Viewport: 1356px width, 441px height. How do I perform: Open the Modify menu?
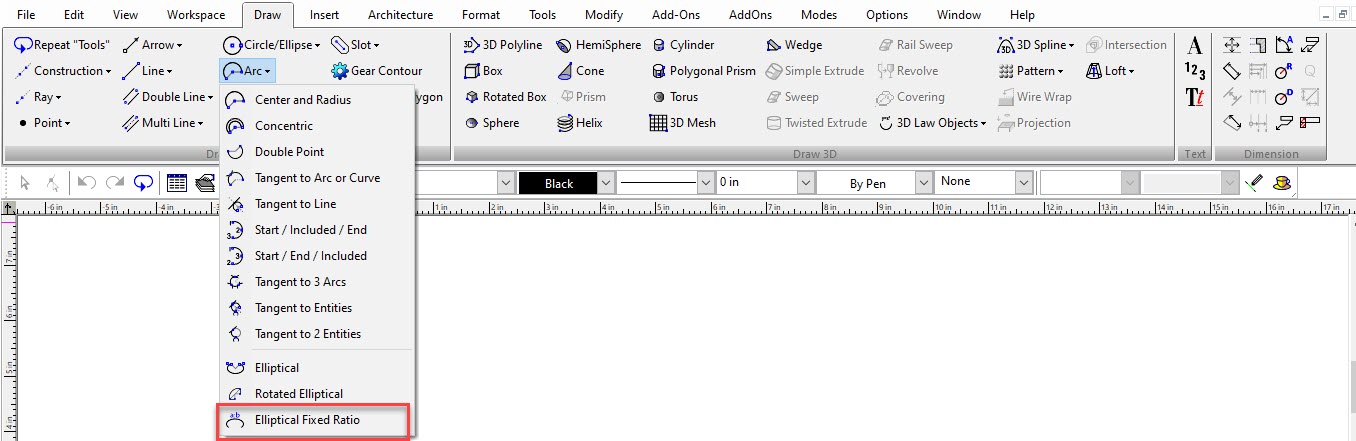(603, 15)
